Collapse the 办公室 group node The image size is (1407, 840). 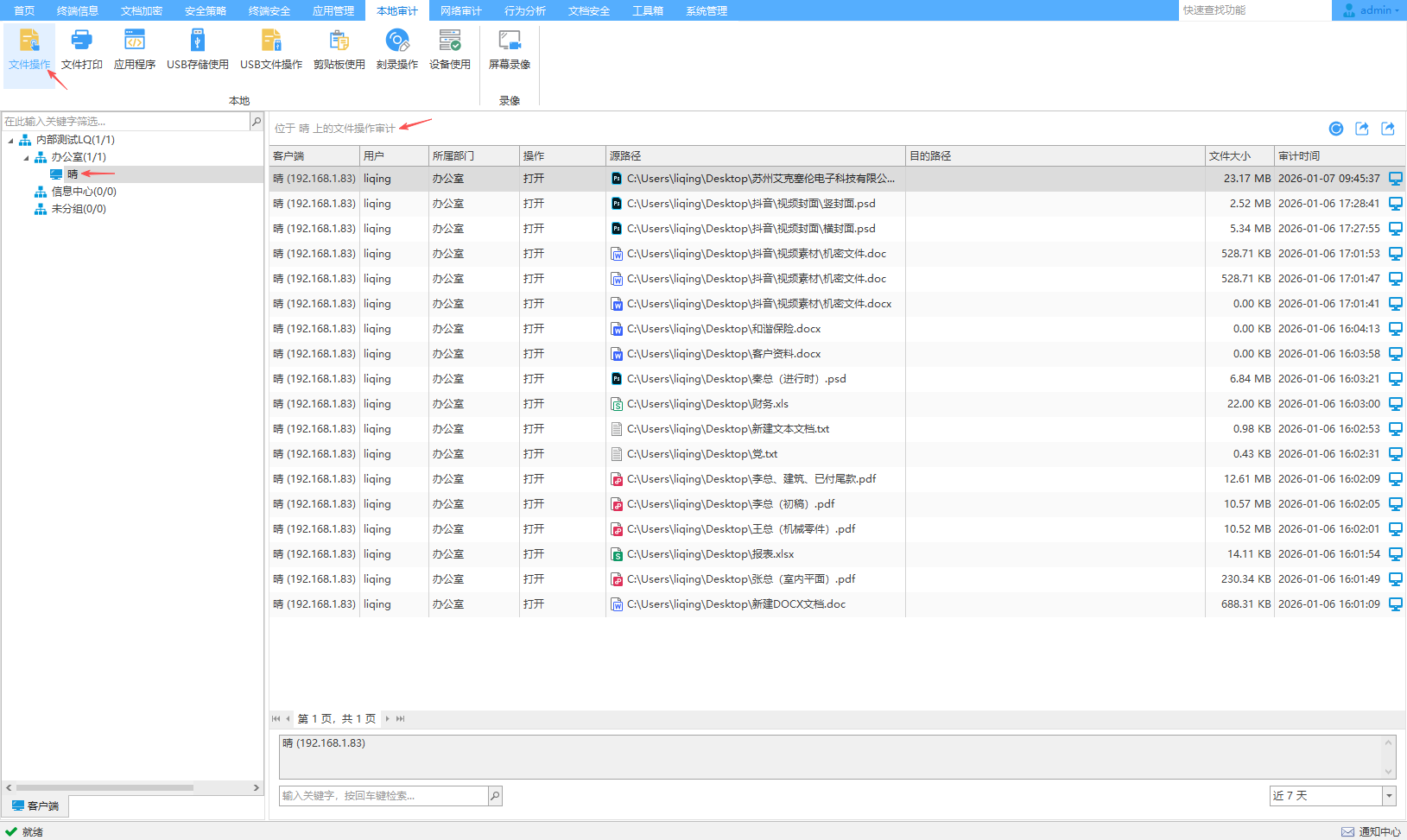tap(26, 157)
